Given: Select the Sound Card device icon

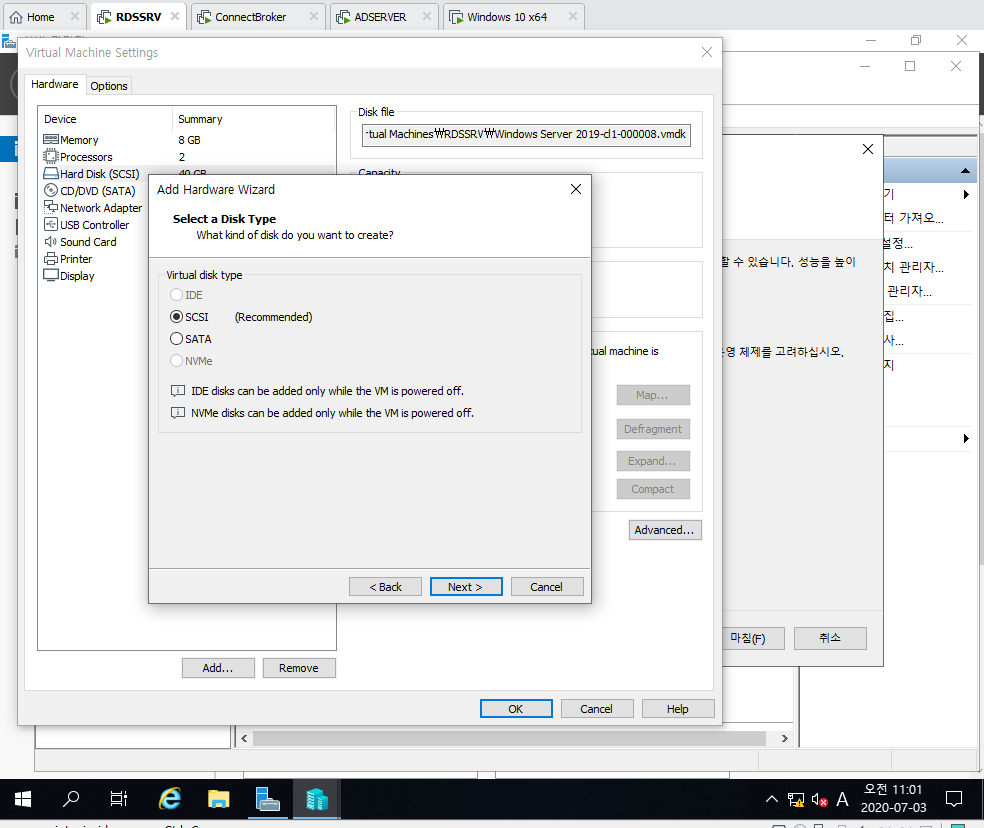Looking at the screenshot, I should tap(51, 242).
